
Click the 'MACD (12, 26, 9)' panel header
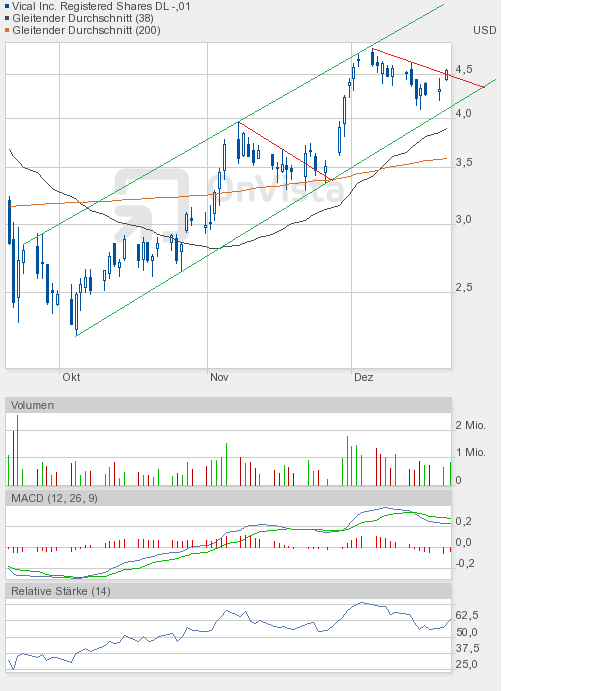(x=228, y=498)
